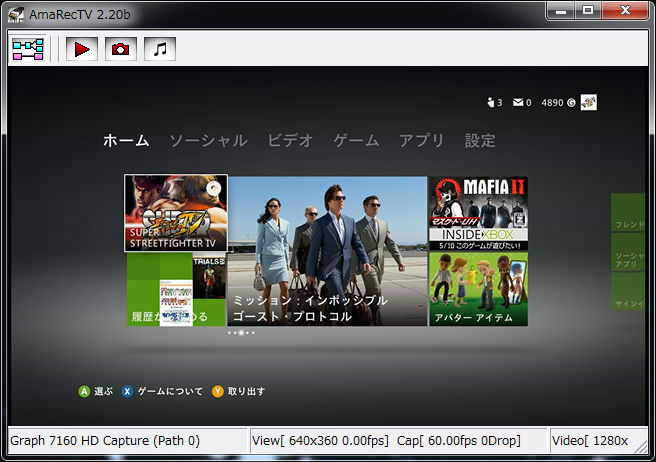The height and width of the screenshot is (462, 656).
Task: Switch to the ソーシャル tab
Action: coord(208,140)
